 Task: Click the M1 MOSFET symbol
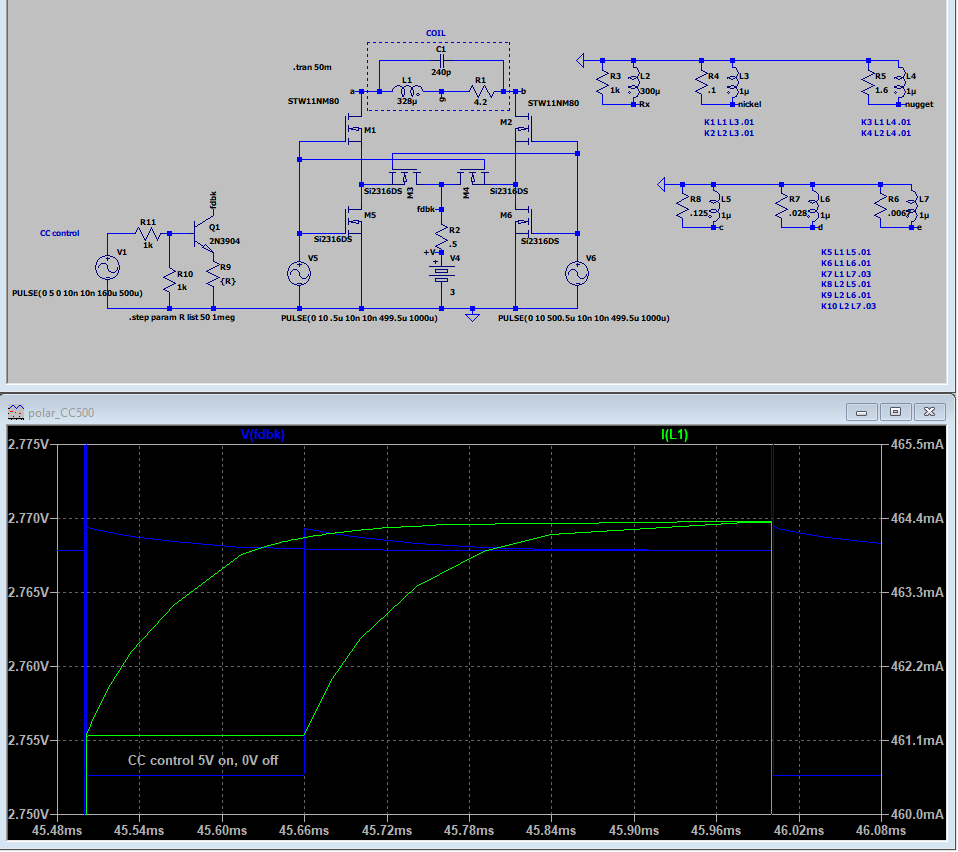coord(355,128)
